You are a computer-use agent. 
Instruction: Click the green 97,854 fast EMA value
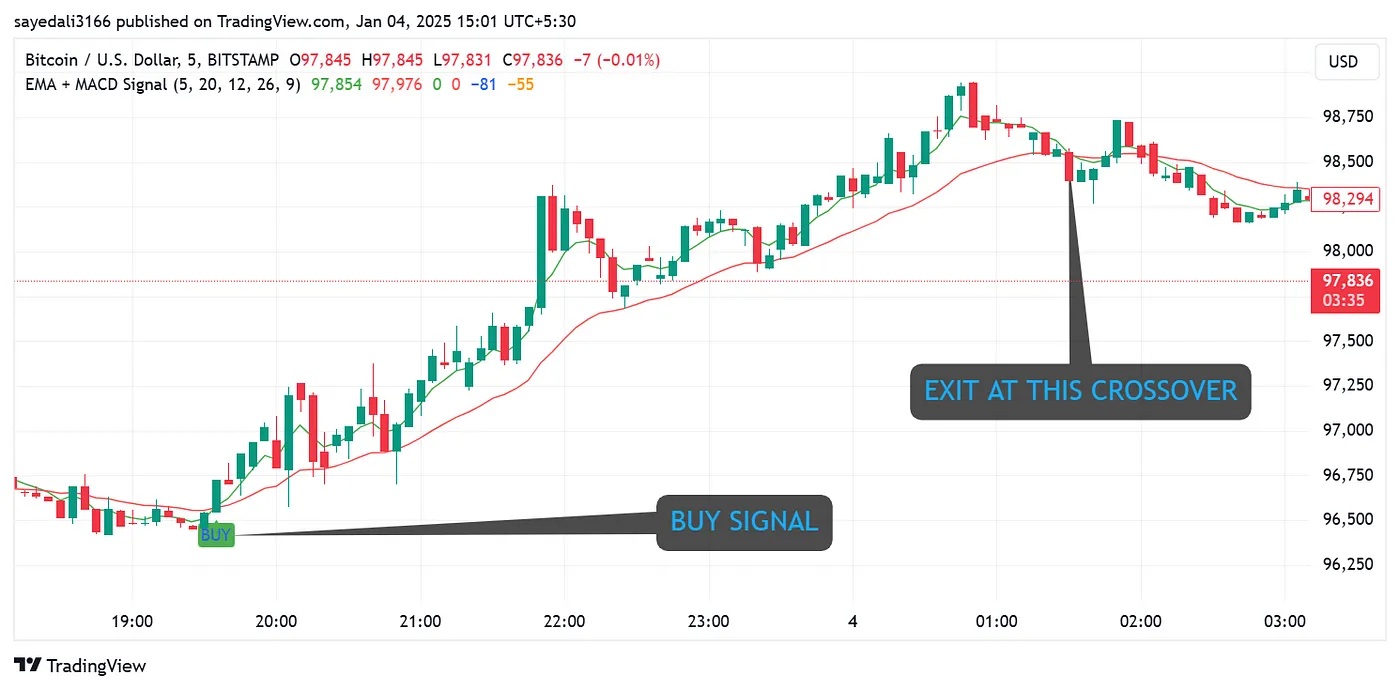336,84
